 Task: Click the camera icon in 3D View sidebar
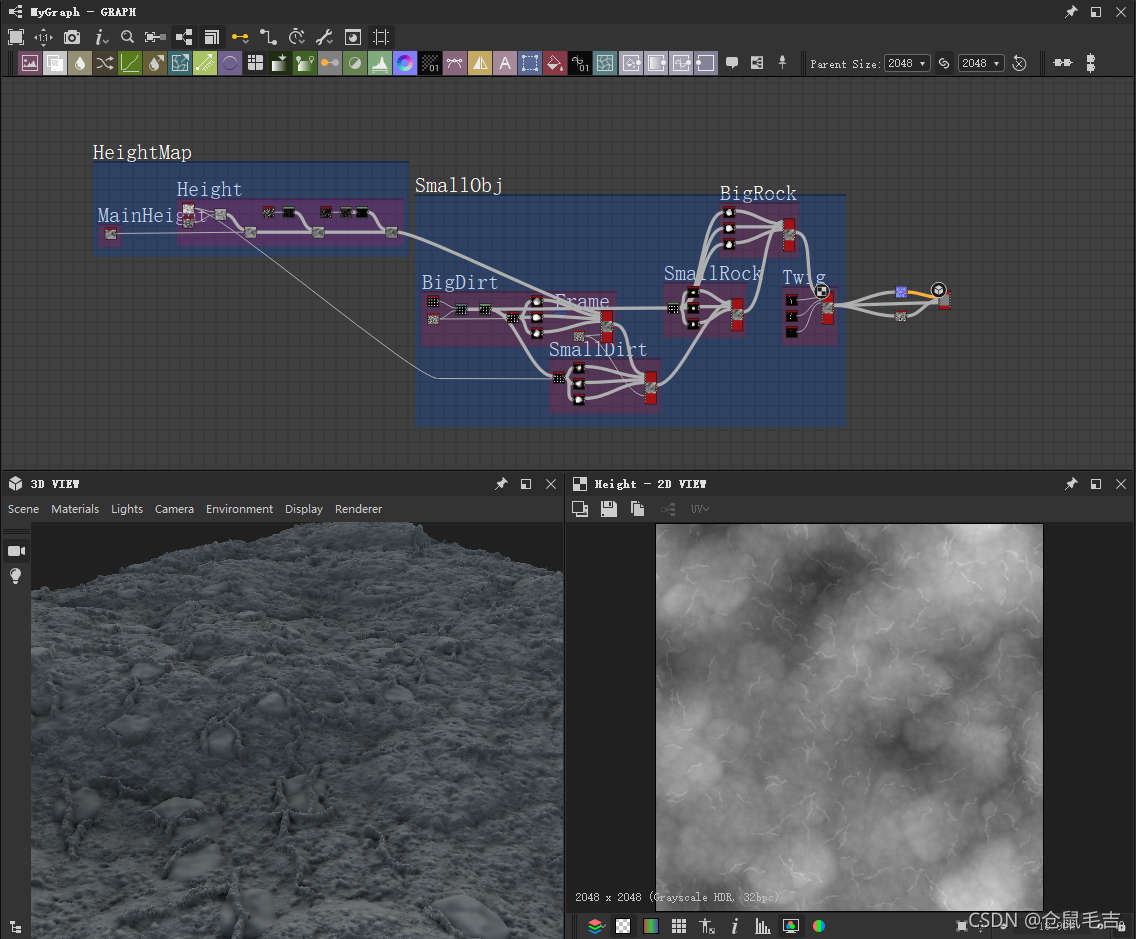click(x=16, y=551)
